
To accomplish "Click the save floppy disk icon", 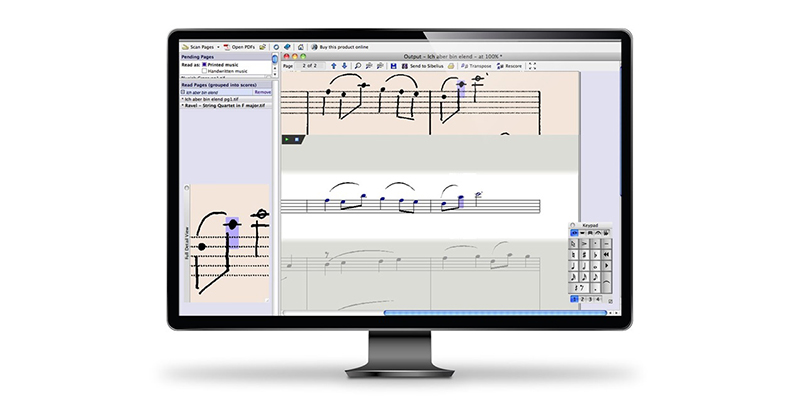I will 393,66.
